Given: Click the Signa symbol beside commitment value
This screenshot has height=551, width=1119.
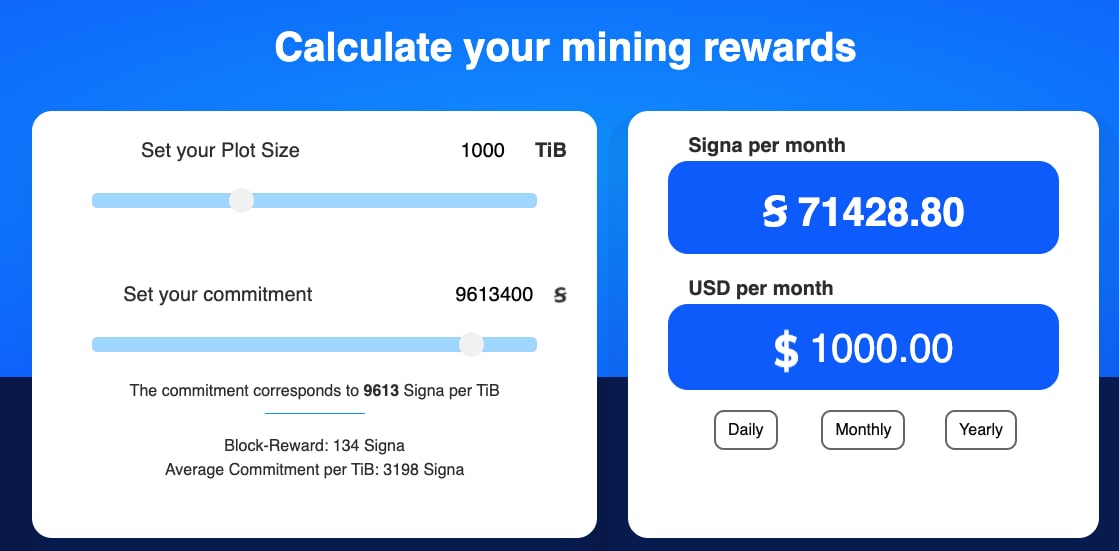Looking at the screenshot, I should coord(560,295).
